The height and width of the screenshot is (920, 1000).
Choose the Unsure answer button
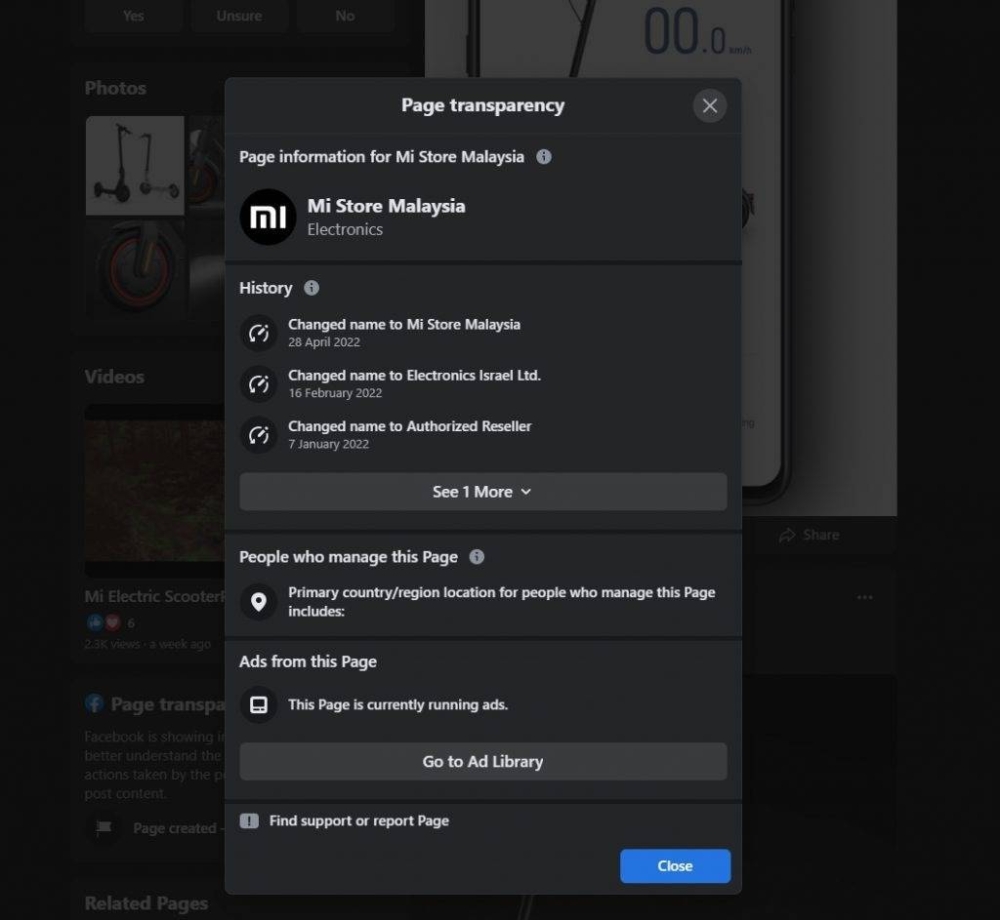point(239,16)
